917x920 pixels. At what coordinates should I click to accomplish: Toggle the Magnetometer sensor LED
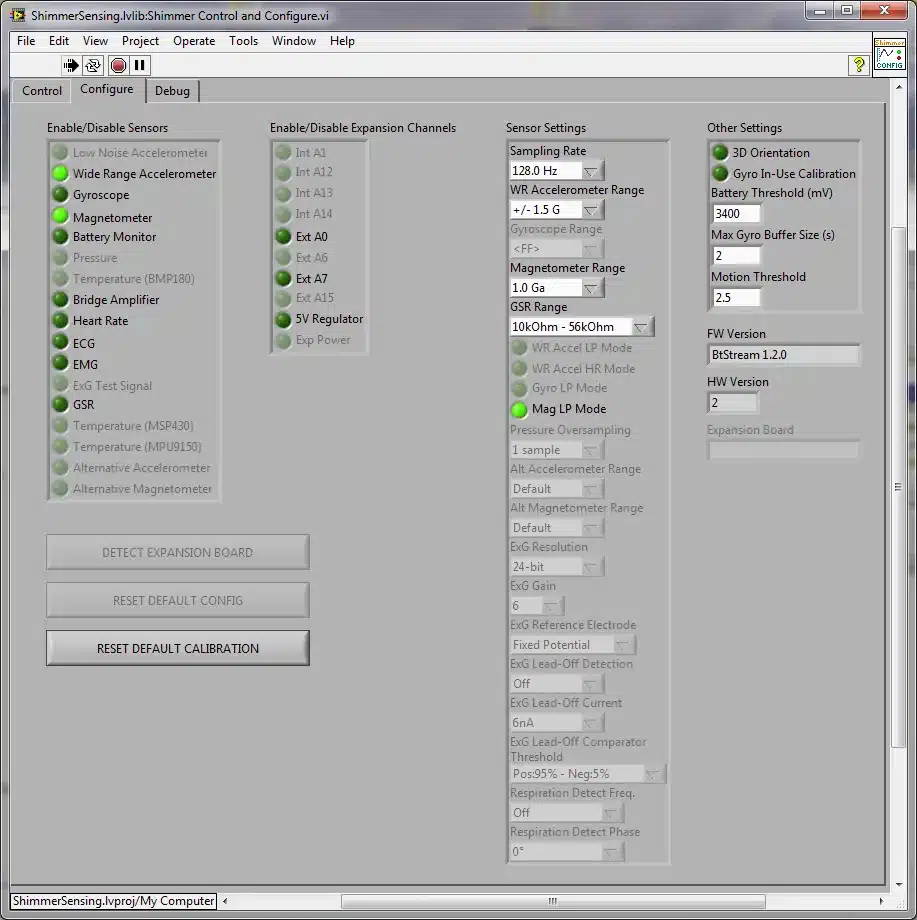click(x=60, y=217)
